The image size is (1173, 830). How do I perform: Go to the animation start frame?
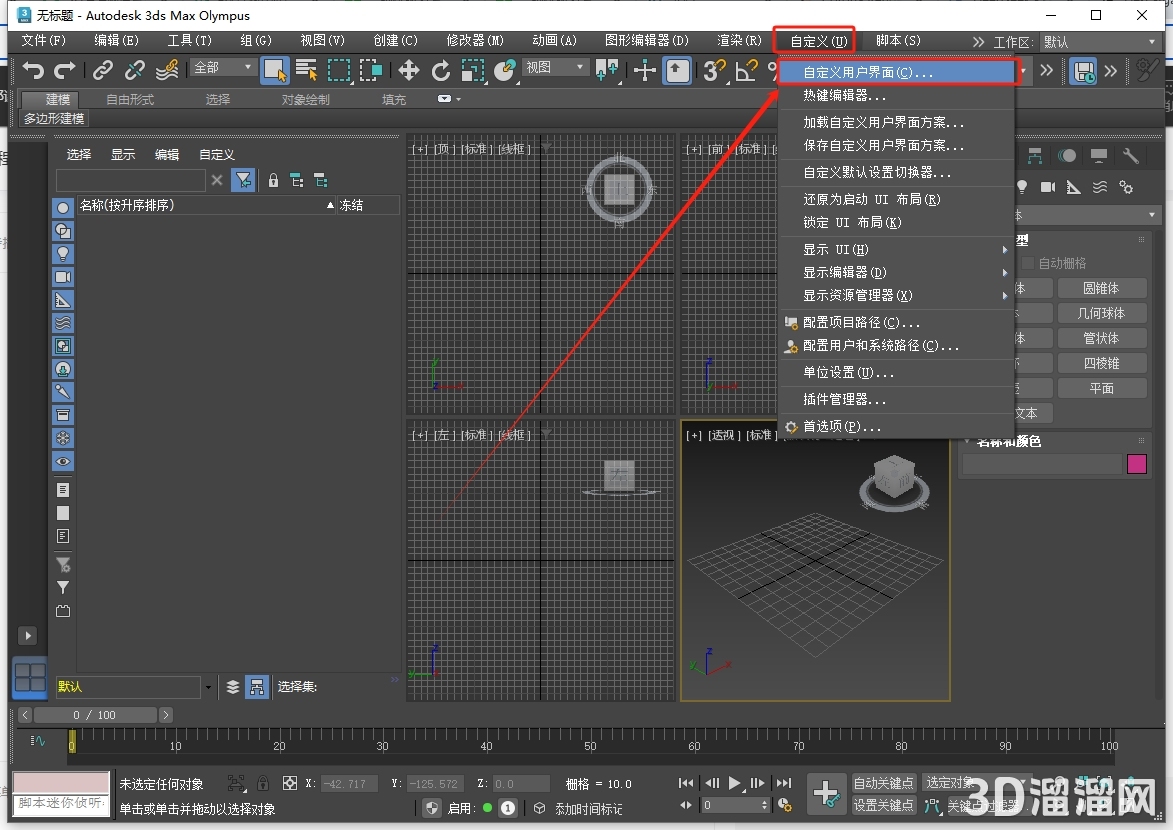pos(685,783)
